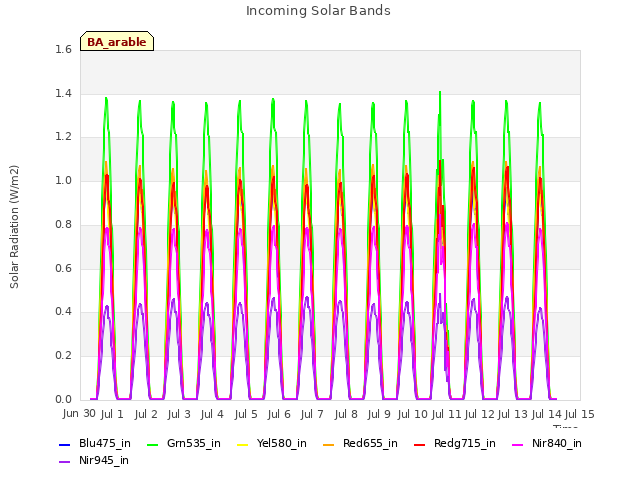Click the 0.4 y-axis tick label
Viewport: 640px width, 480px height.
63,311
